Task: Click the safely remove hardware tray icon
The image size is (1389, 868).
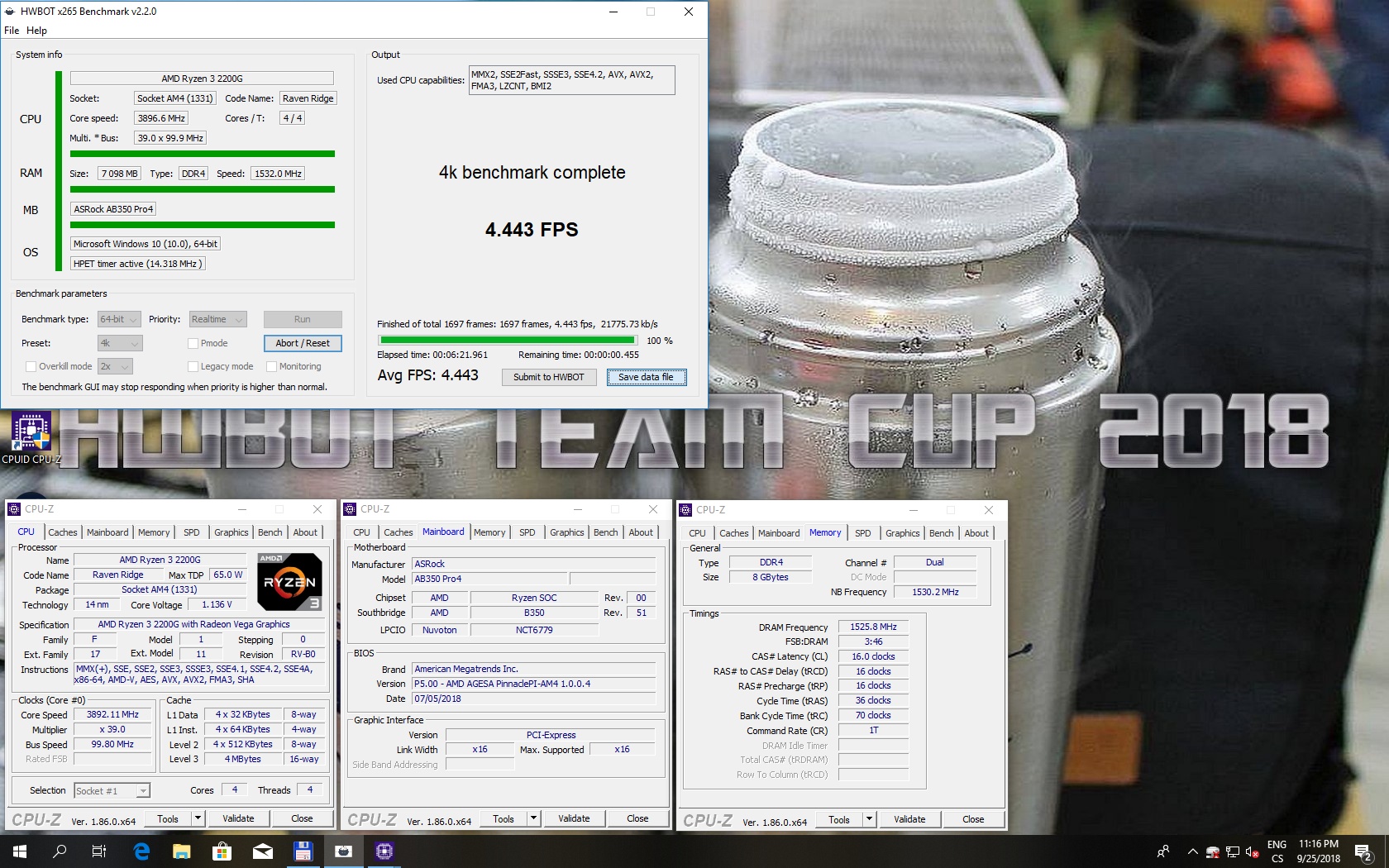Action: 1213,852
